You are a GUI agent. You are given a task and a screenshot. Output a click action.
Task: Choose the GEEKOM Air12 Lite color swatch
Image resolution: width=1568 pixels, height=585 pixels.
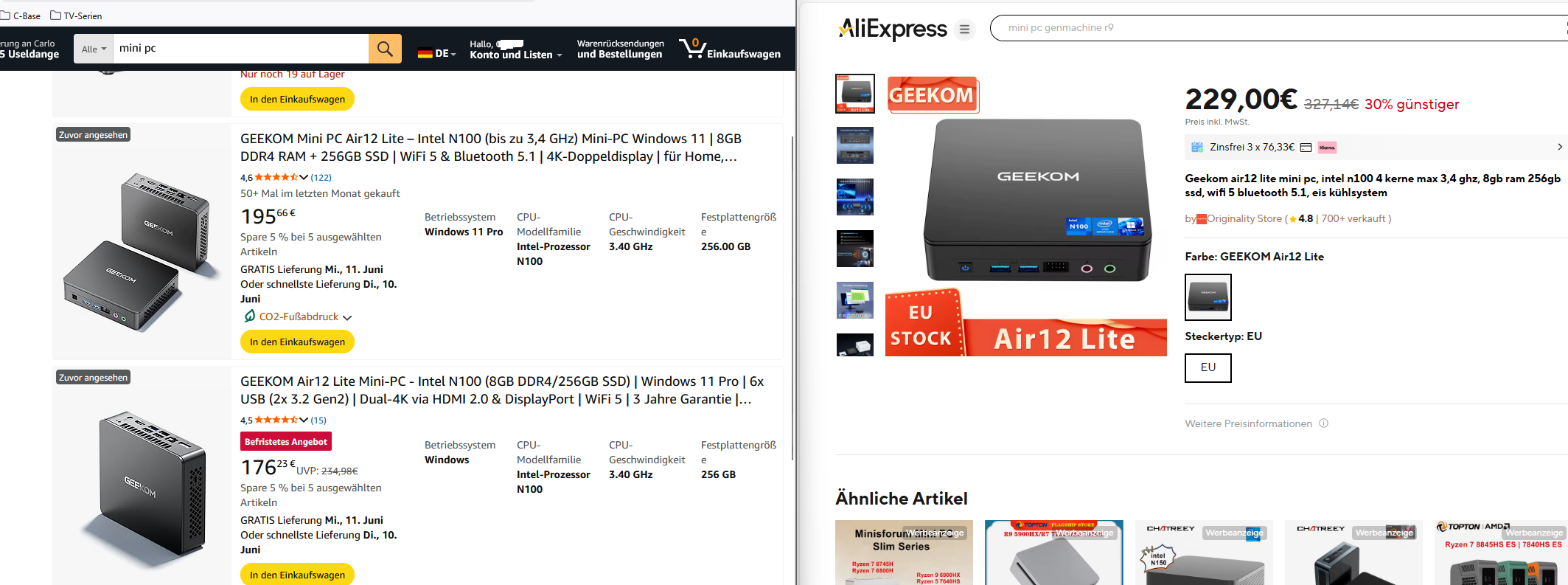coord(1208,297)
